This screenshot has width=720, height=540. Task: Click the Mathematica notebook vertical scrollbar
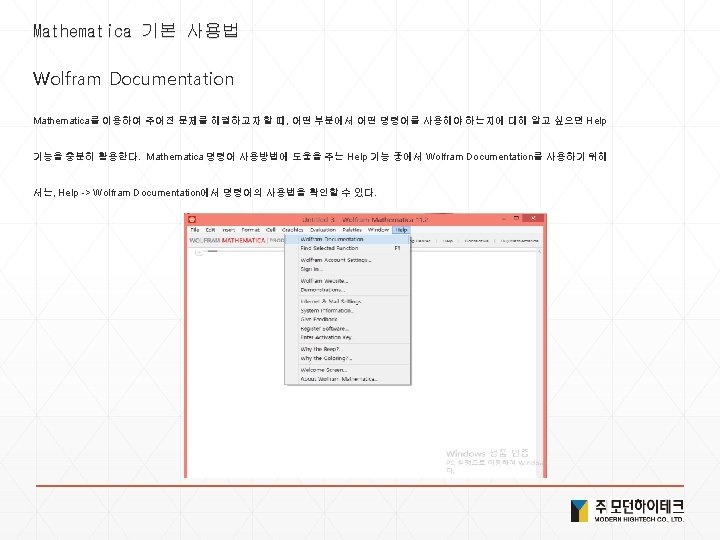coord(540,363)
